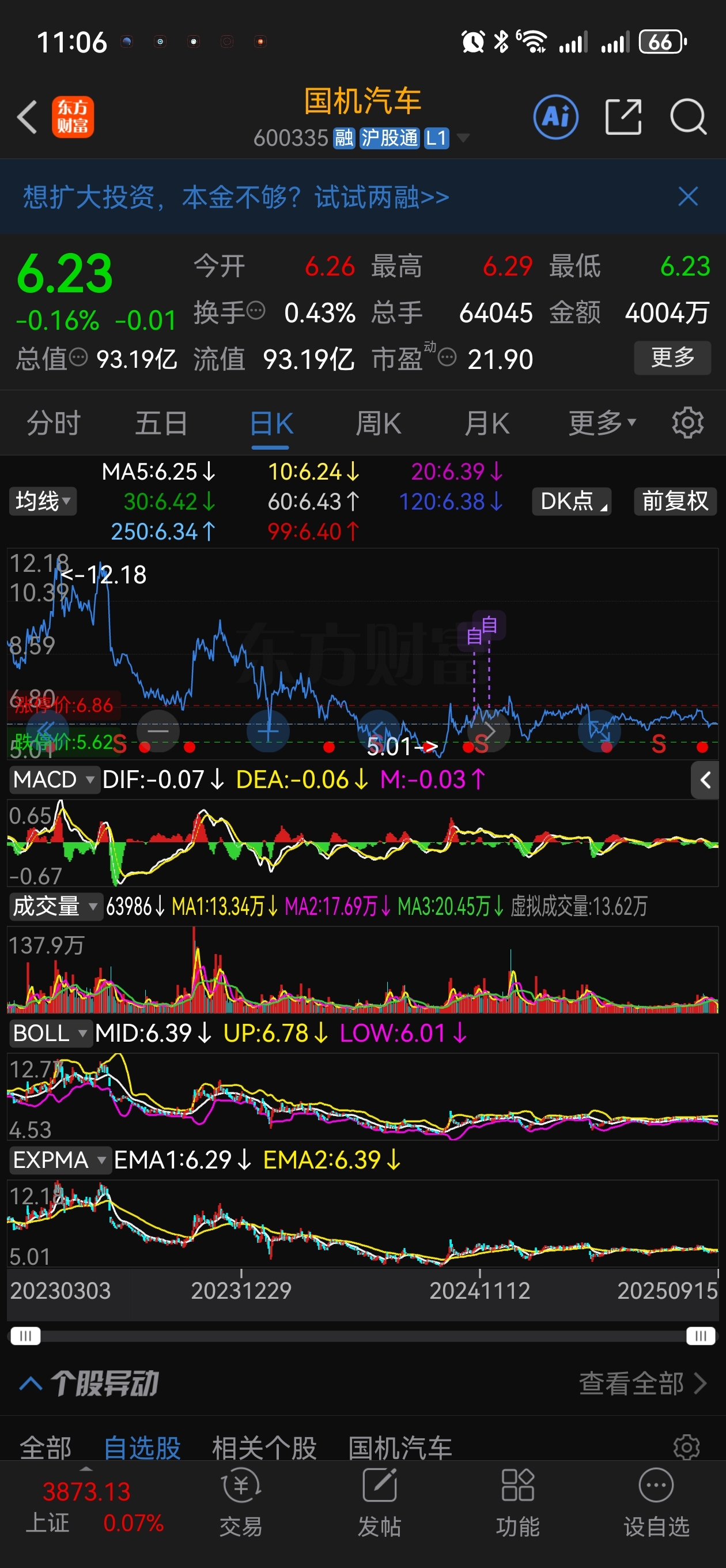Tap 查看全部 link
Viewport: 726px width, 1568px height.
click(x=642, y=1383)
